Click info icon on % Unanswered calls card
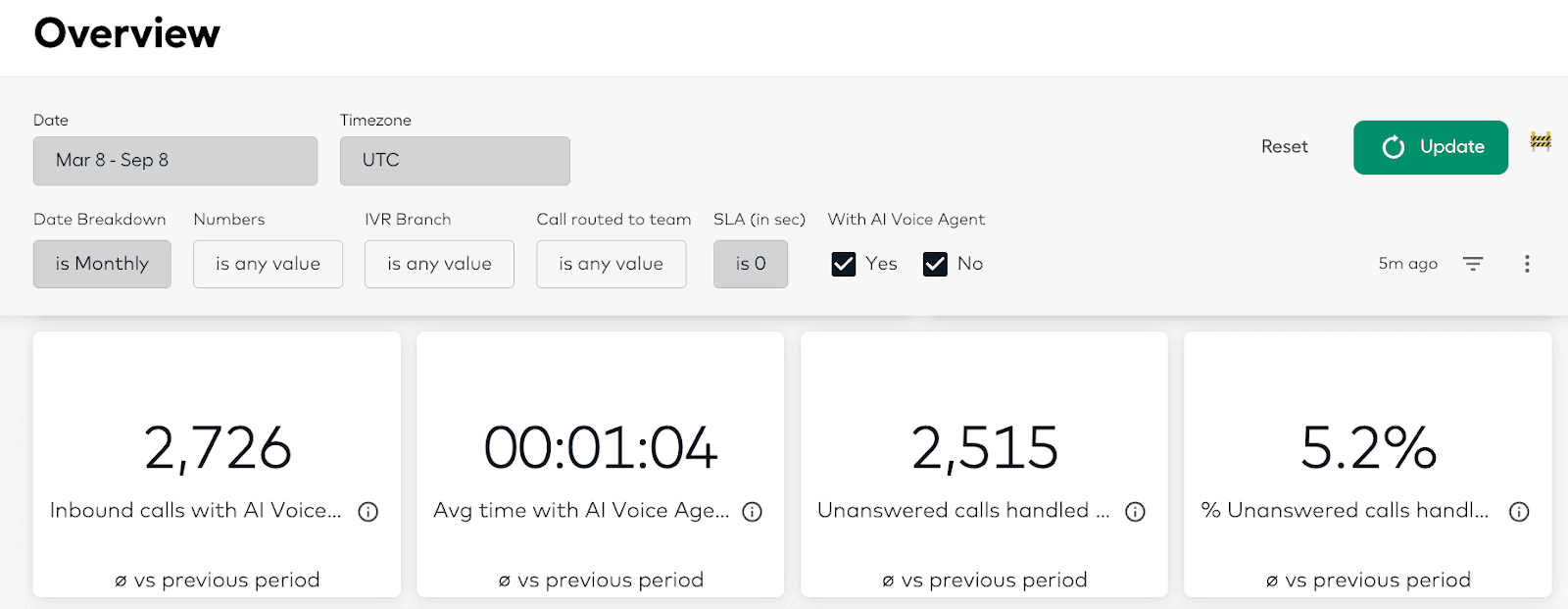The width and height of the screenshot is (1568, 609). [1517, 511]
